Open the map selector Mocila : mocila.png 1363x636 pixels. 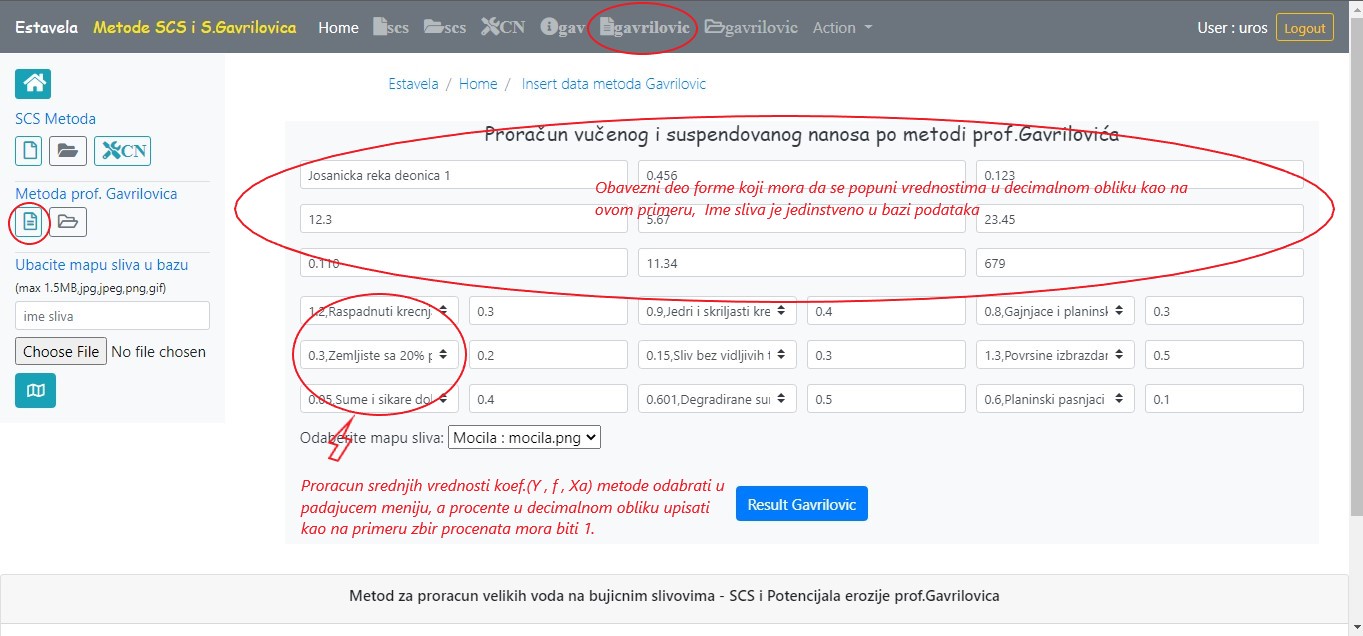click(524, 437)
